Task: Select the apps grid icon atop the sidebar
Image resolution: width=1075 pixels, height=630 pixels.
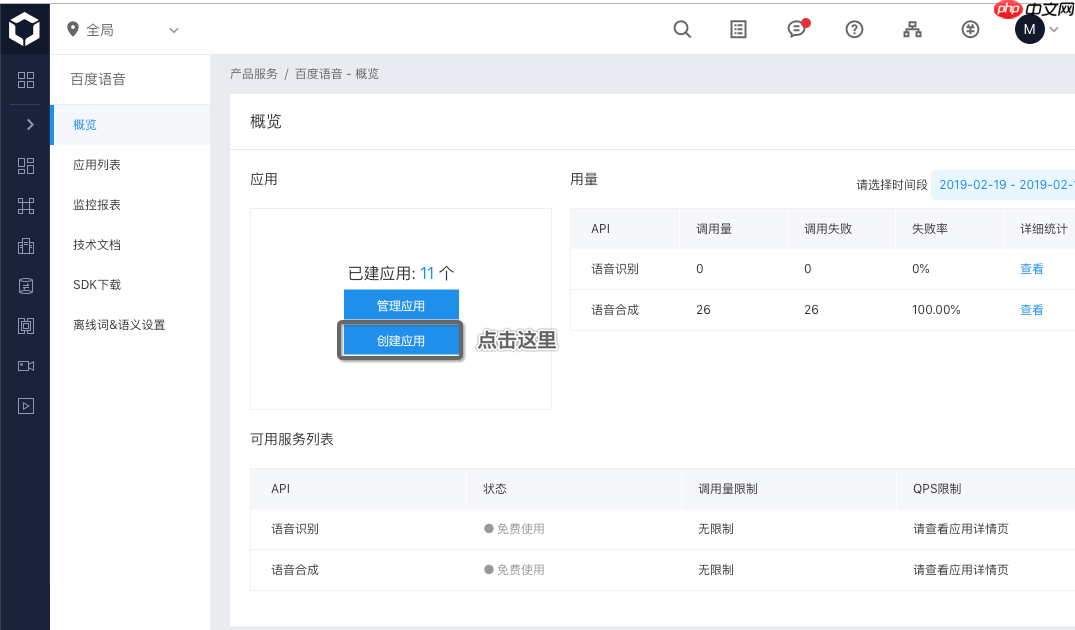Action: tap(25, 79)
